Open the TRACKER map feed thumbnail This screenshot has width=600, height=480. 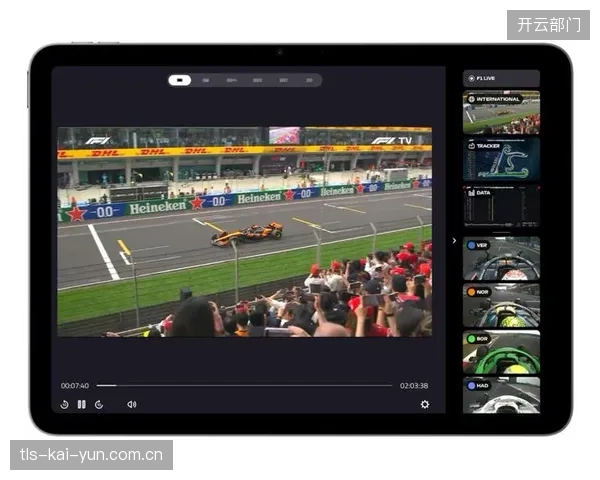pos(501,159)
